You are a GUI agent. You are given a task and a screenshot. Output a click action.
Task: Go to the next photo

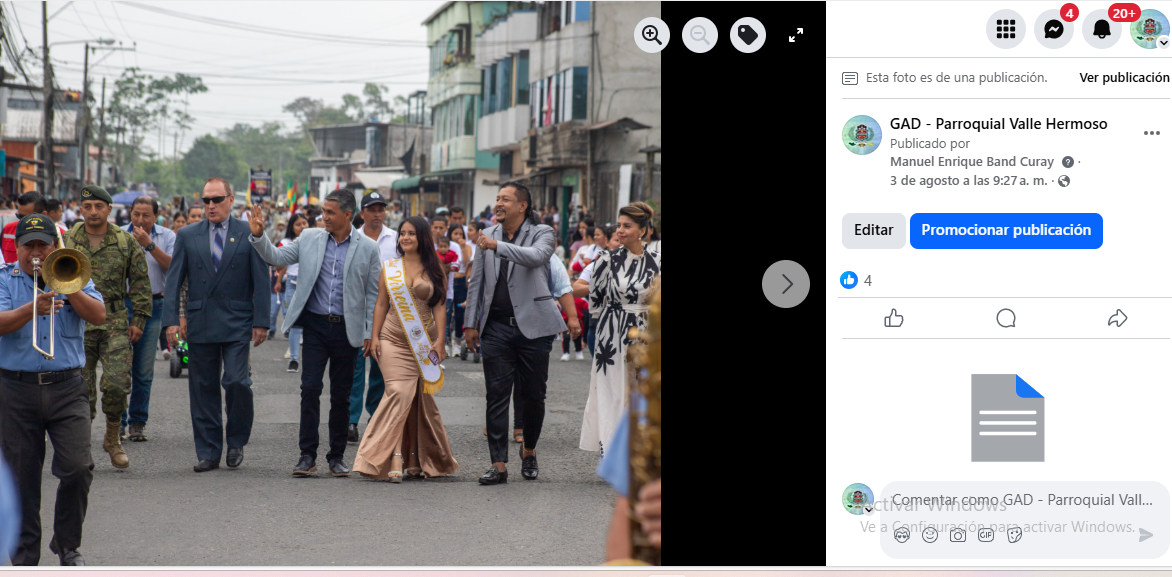[x=786, y=284]
